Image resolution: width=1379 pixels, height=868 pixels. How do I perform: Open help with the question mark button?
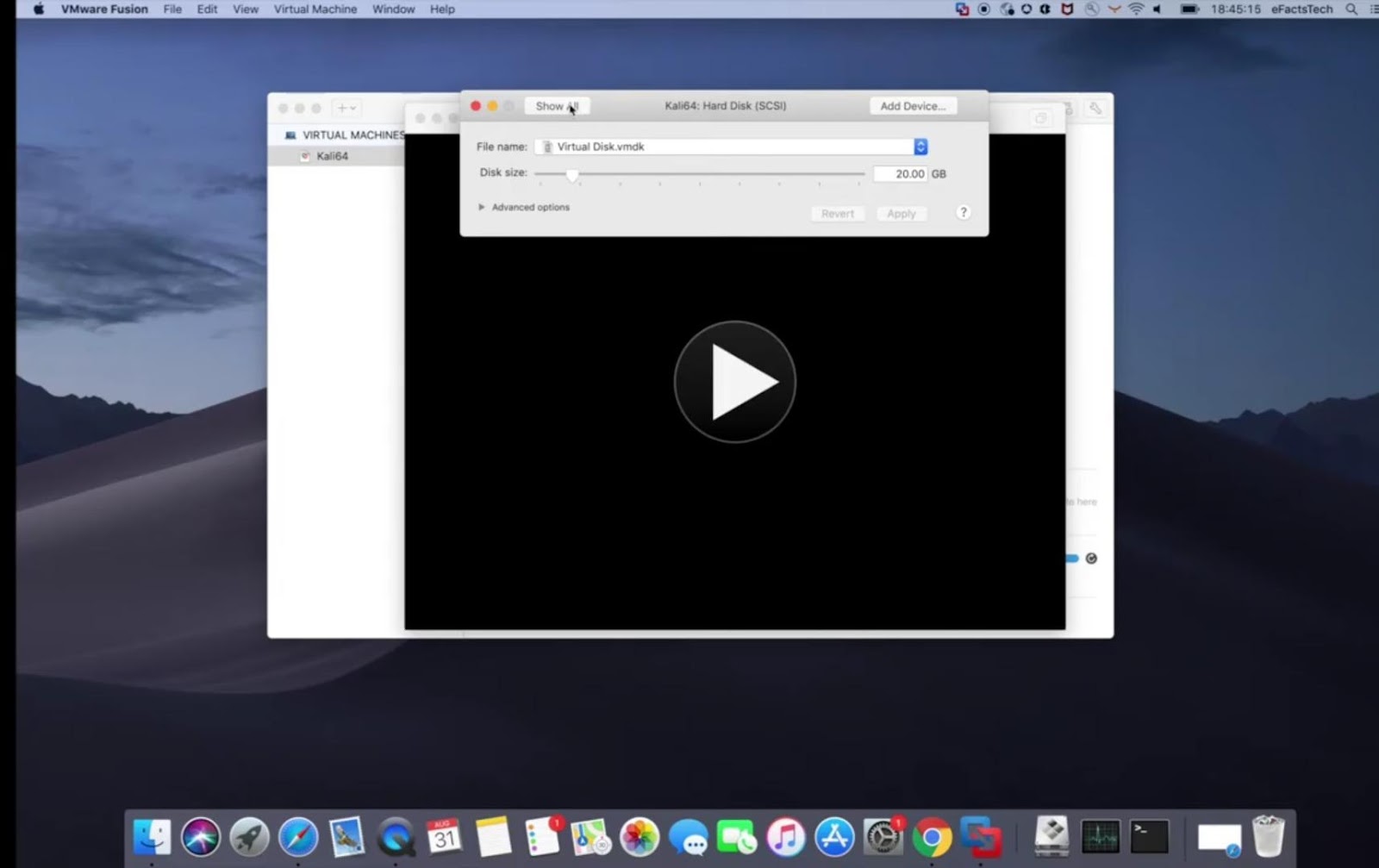click(964, 213)
